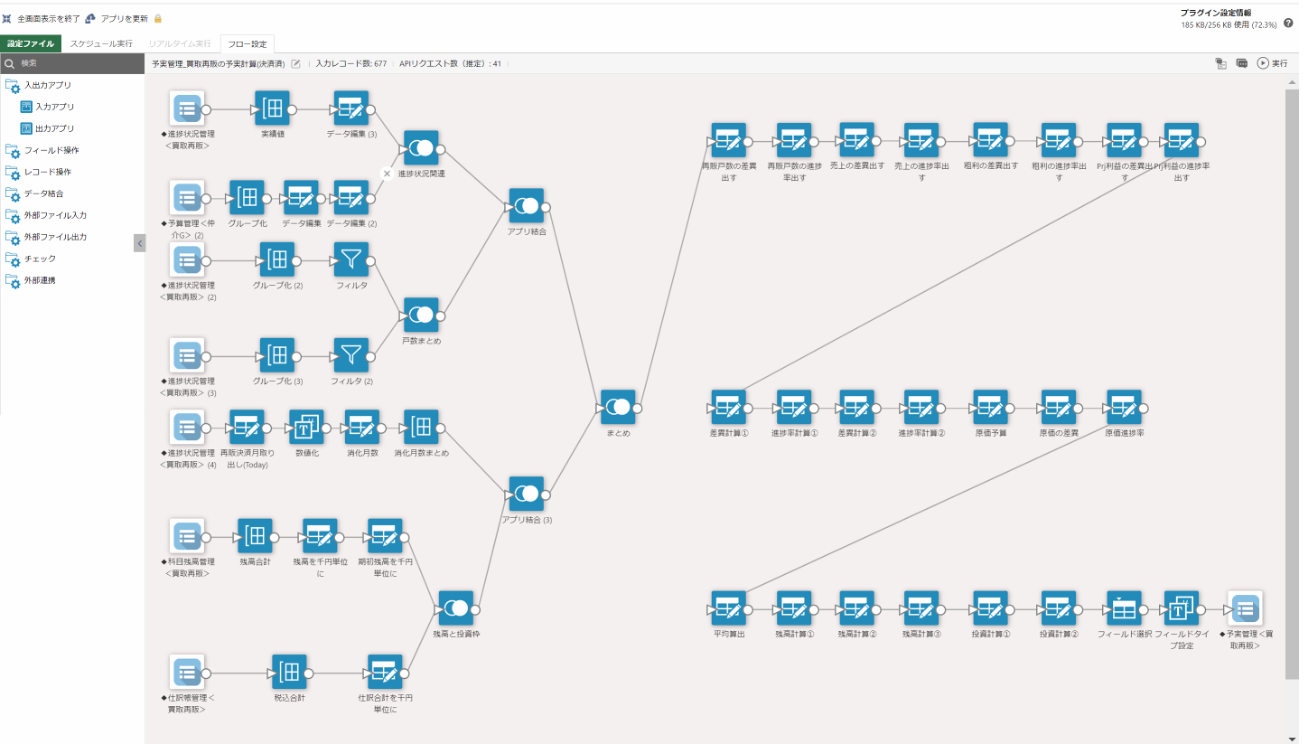Image resolution: width=1304 pixels, height=744 pixels.
Task: Click アプリを更新 to update app
Action: [122, 18]
